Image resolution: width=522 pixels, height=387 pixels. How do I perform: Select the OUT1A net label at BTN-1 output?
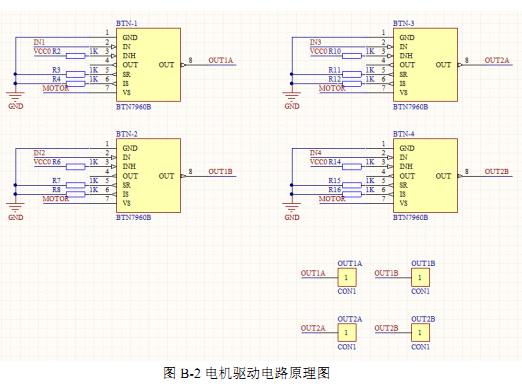(x=221, y=60)
